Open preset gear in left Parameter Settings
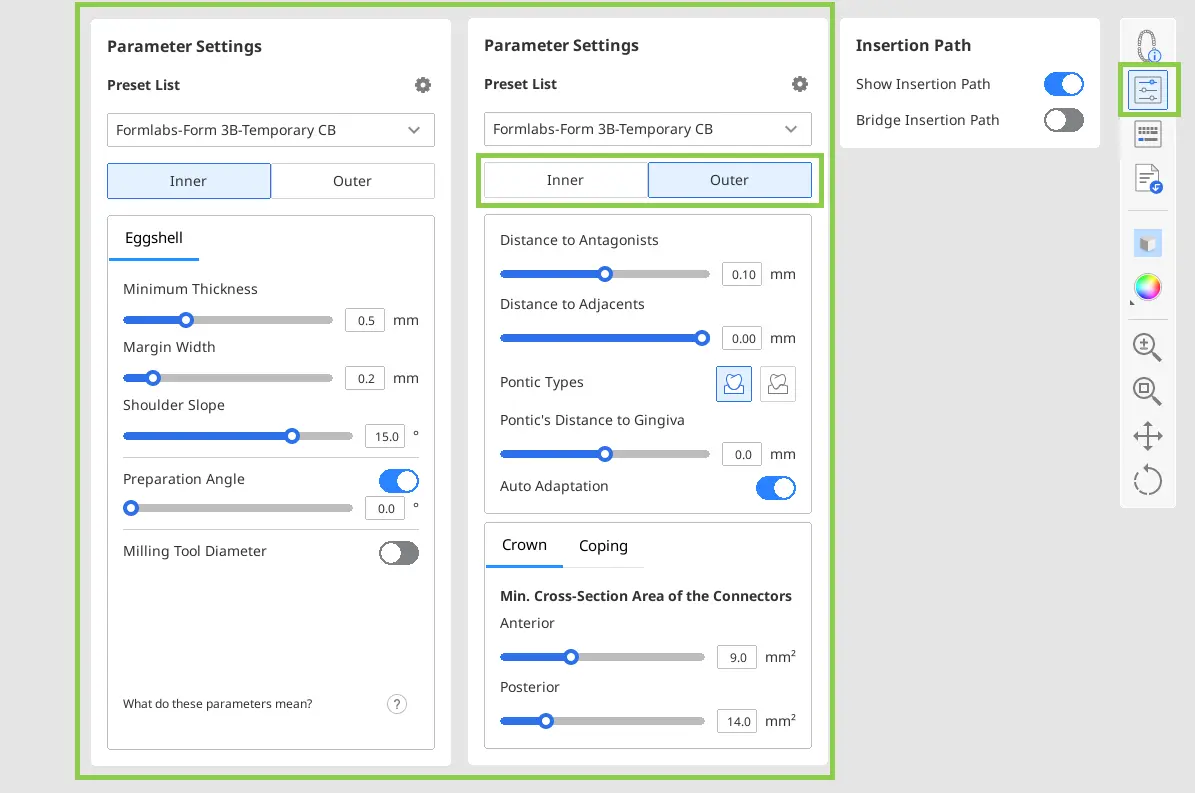Image resolution: width=1195 pixels, height=793 pixels. coord(423,85)
